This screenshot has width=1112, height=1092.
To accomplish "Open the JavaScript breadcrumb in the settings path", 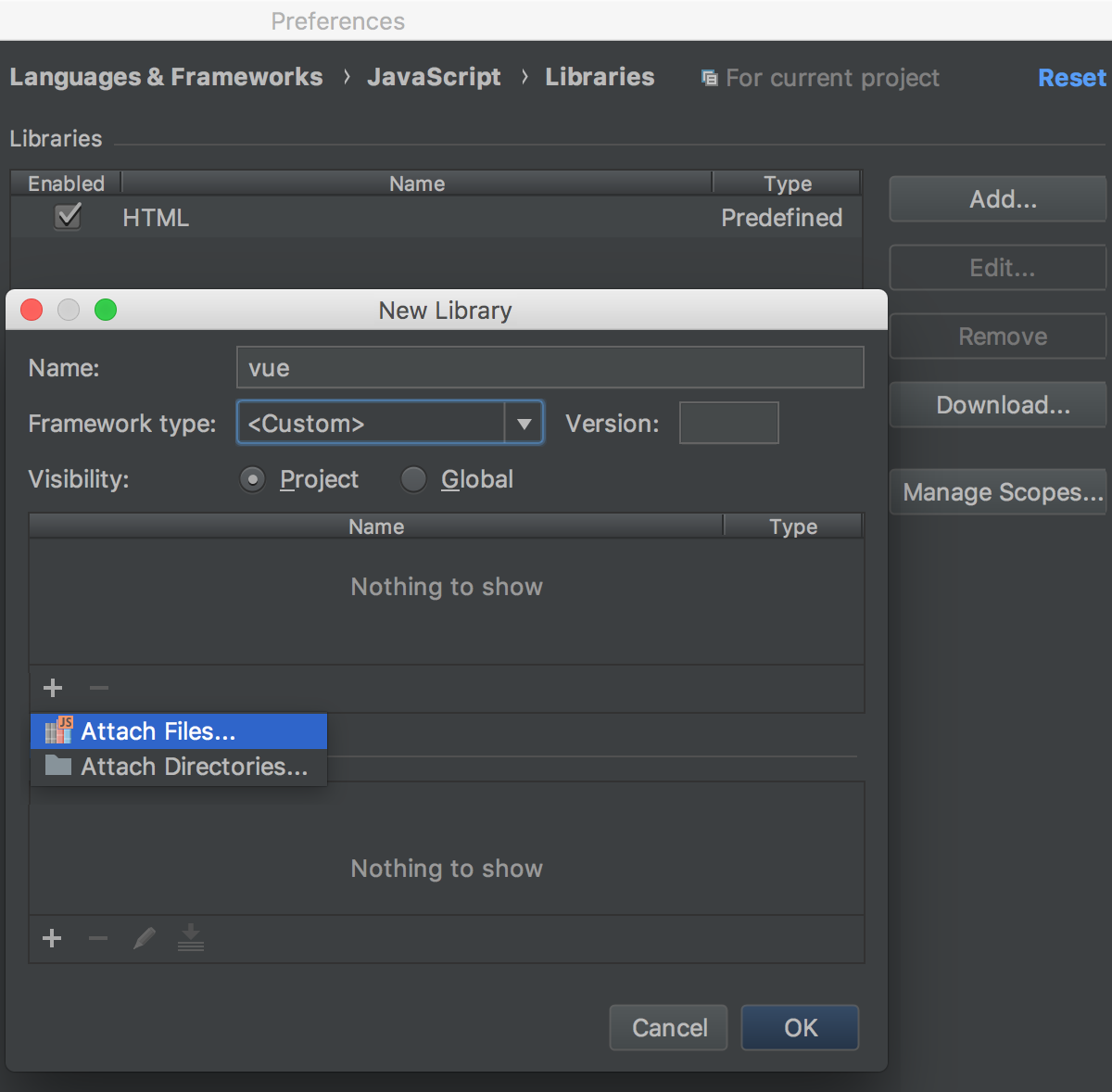I will tap(434, 77).
